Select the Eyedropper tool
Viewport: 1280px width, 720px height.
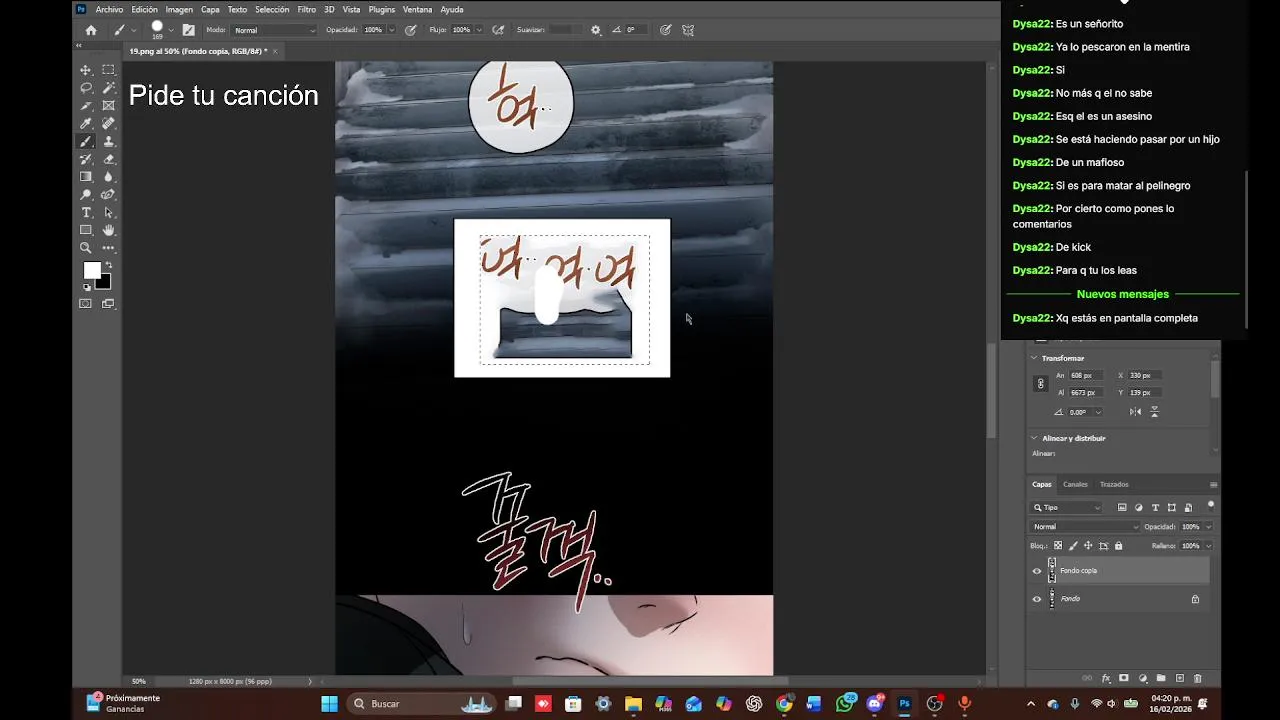click(x=86, y=123)
